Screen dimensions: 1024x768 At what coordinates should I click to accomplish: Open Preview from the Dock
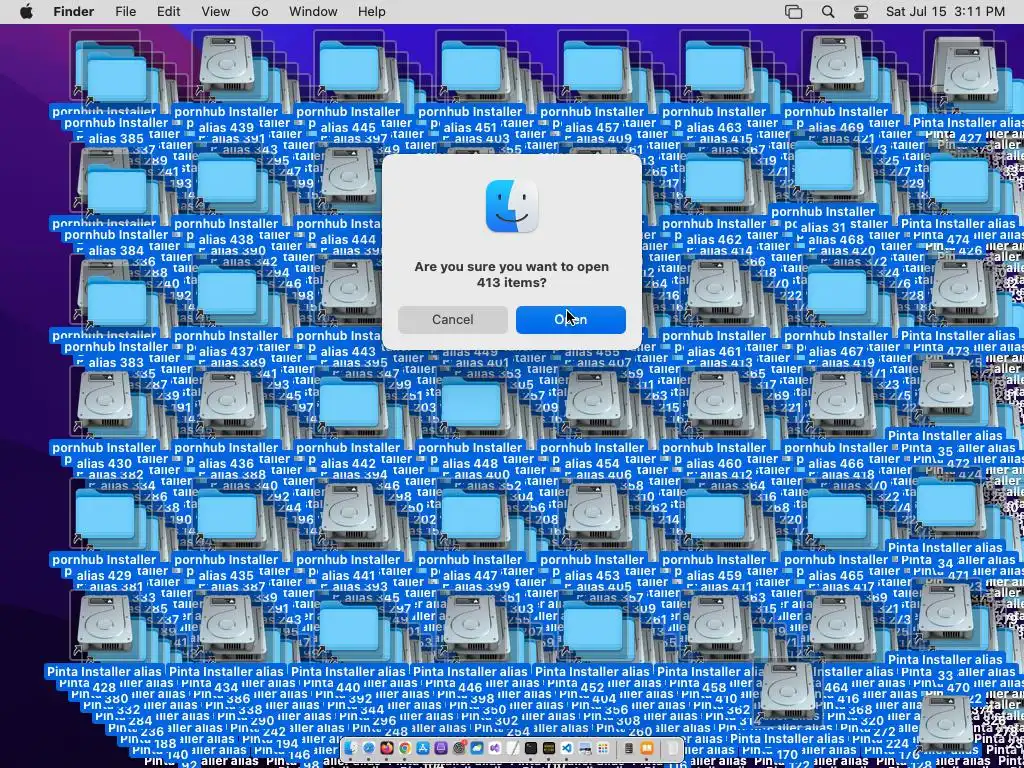[585, 748]
